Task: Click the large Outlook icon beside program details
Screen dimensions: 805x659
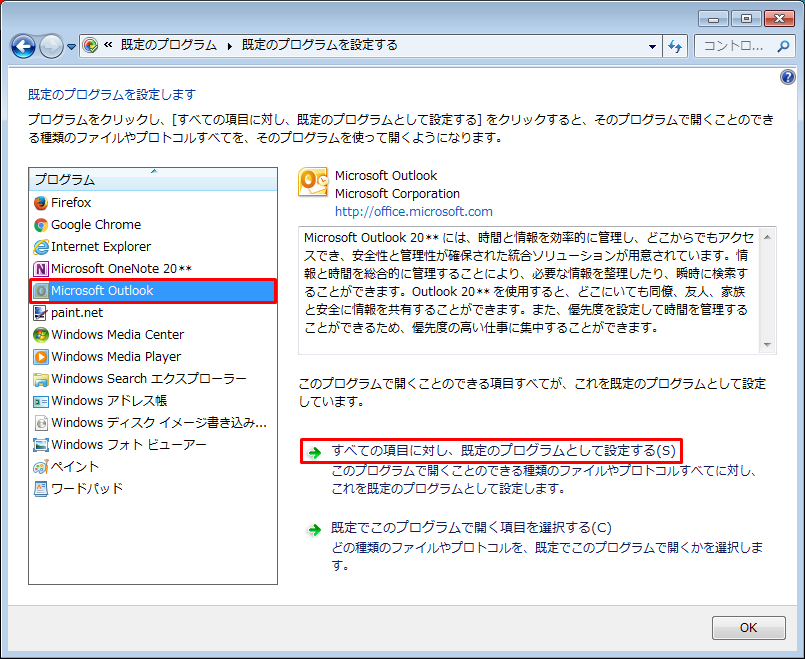Action: coord(313,182)
